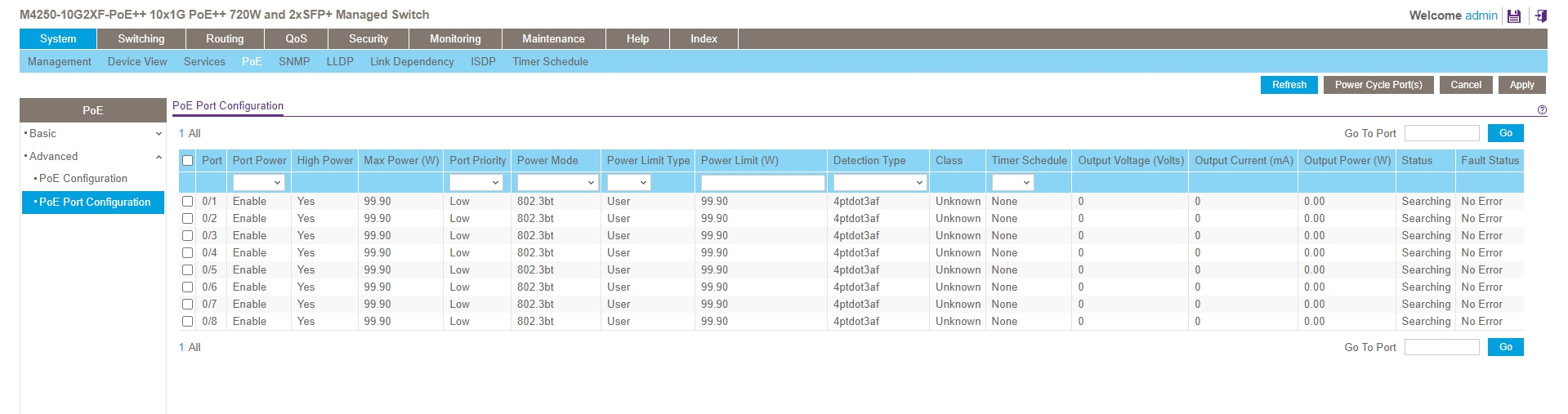Open the Port Power dropdown
Screen dimensions: 1568x414
click(258, 183)
